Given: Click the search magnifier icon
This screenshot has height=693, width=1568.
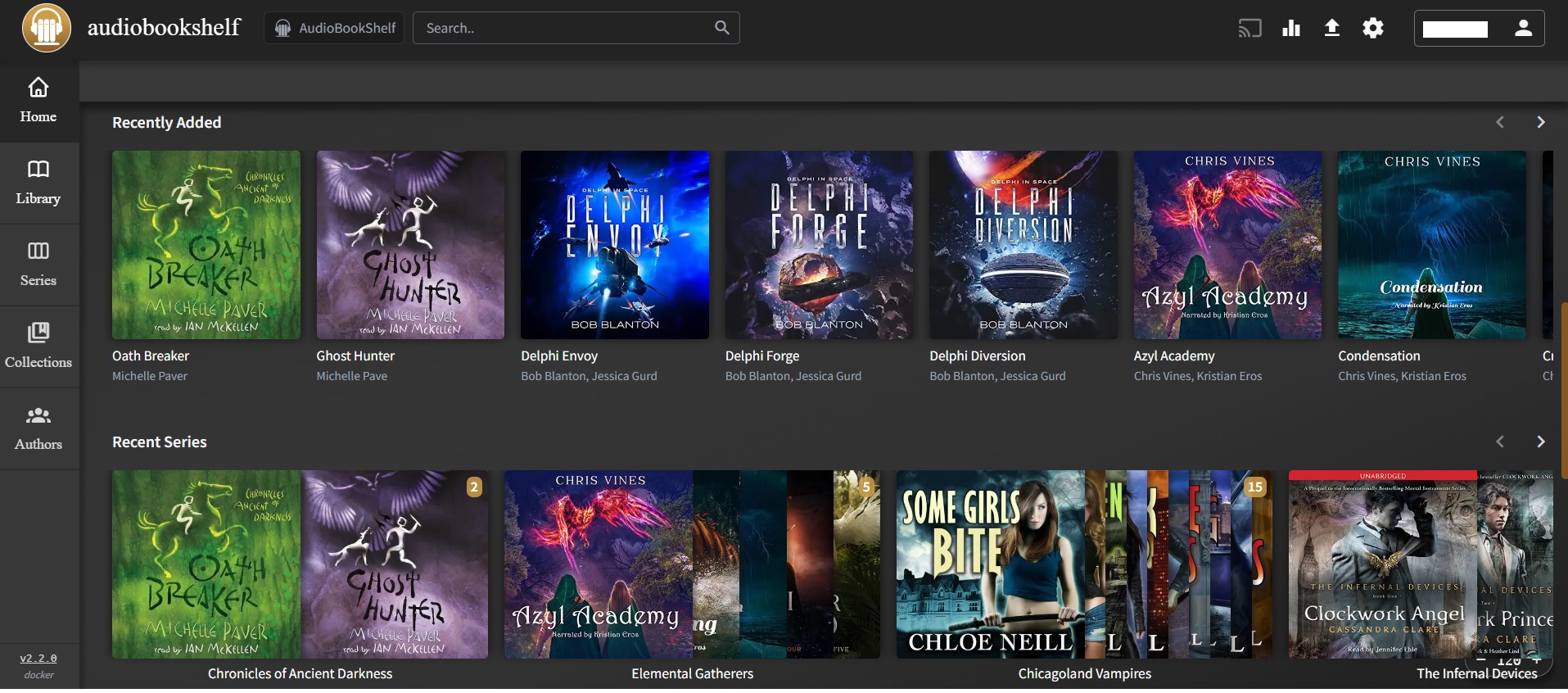Looking at the screenshot, I should pos(721,28).
